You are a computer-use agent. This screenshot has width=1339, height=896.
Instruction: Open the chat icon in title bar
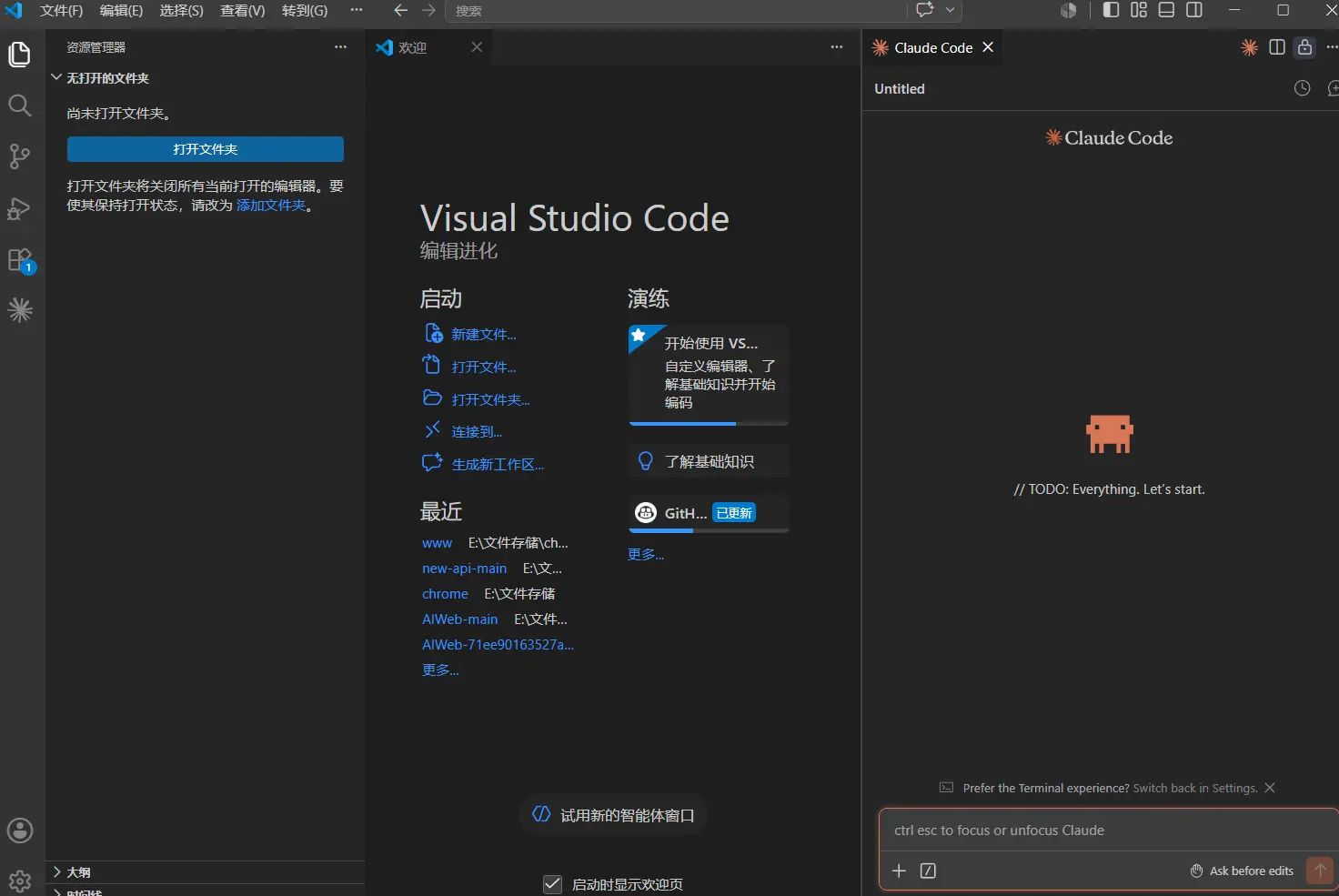(x=925, y=10)
